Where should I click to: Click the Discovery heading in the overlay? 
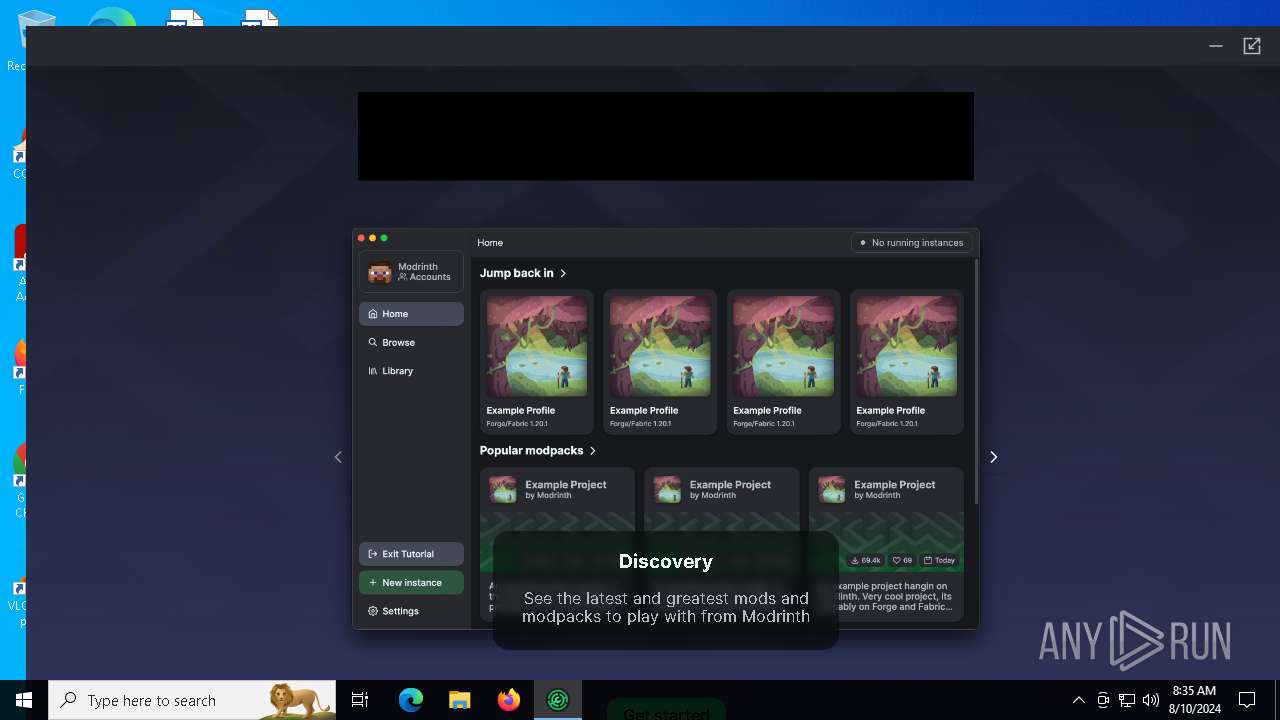(x=666, y=562)
